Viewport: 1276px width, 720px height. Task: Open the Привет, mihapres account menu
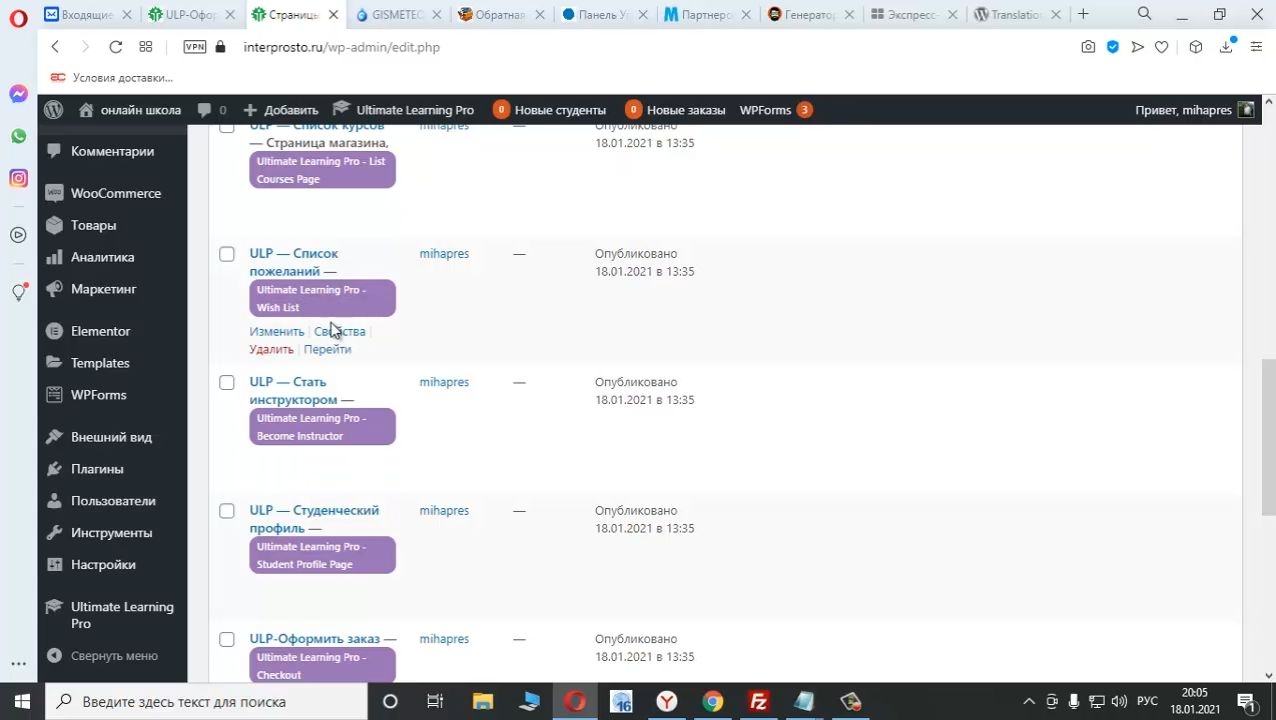pyautogui.click(x=1194, y=110)
